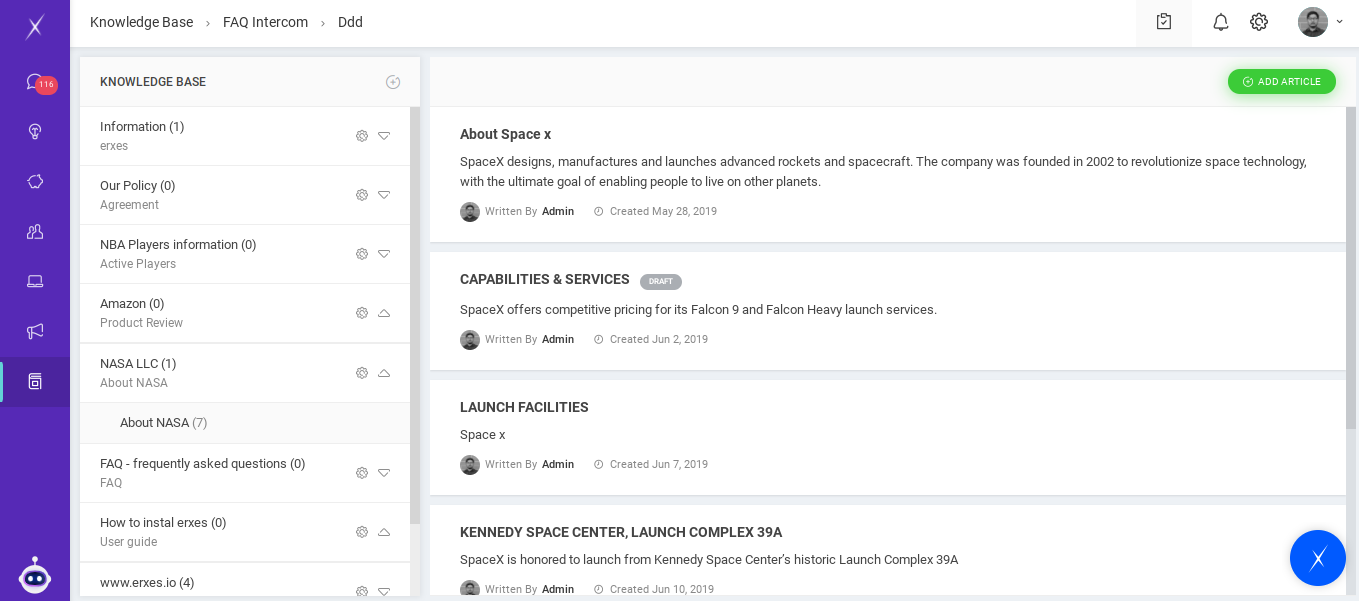
Task: Open the conversations inbox icon with 116 badge
Action: point(35,82)
